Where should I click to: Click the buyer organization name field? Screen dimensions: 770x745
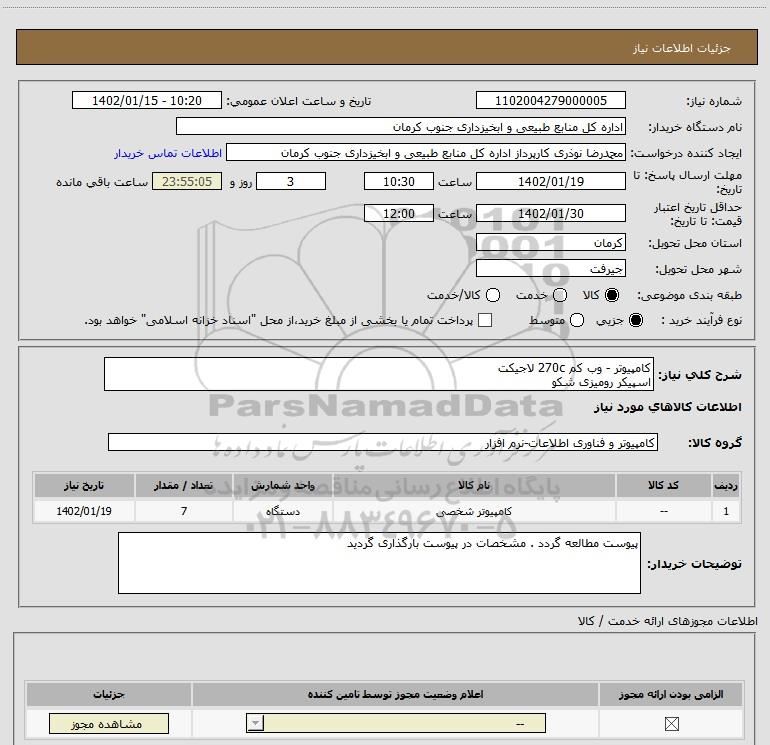(x=401, y=126)
